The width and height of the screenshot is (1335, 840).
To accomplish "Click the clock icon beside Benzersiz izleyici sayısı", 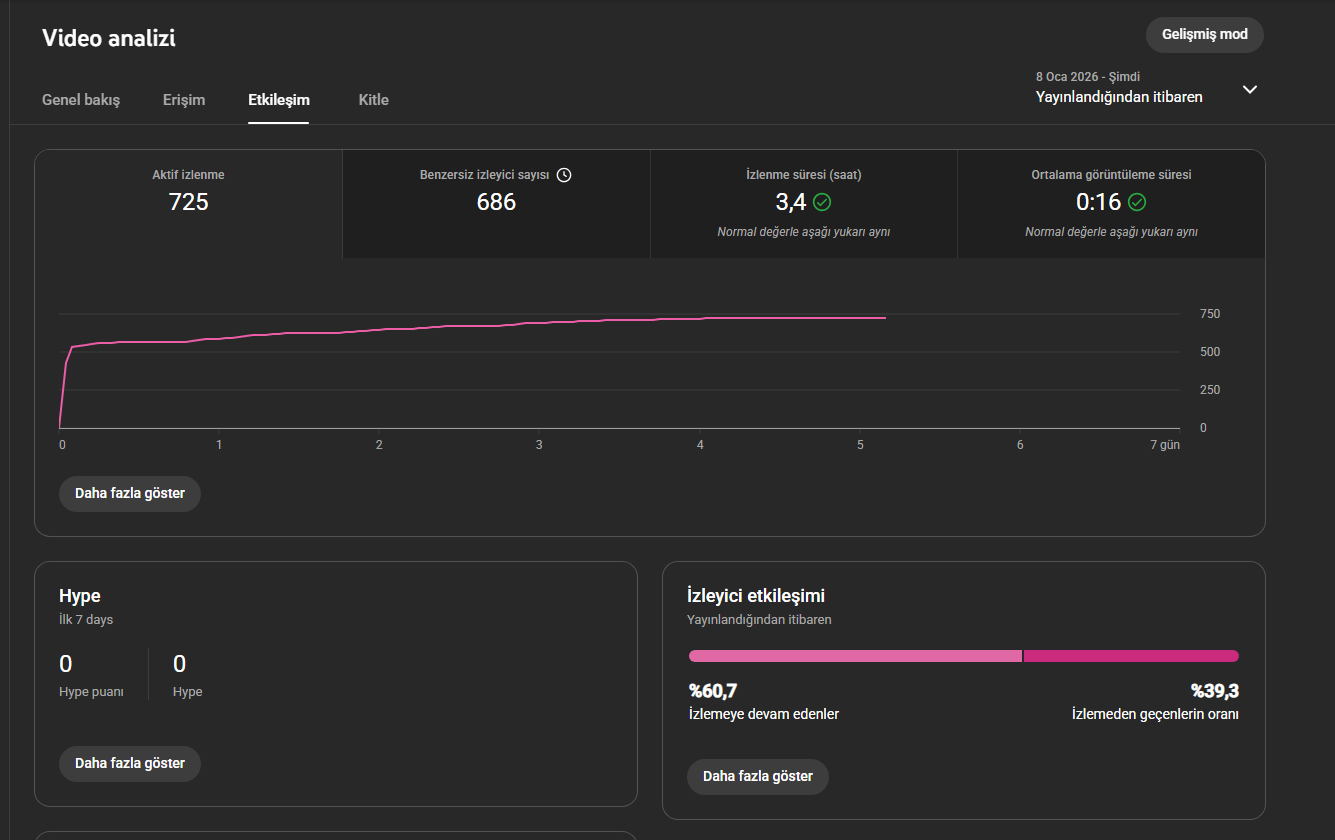I will 564,175.
